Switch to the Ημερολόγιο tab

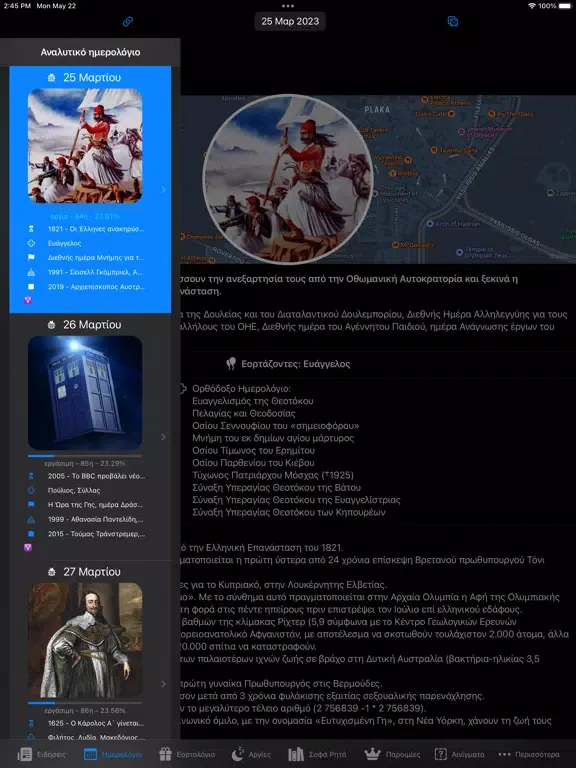click(113, 754)
